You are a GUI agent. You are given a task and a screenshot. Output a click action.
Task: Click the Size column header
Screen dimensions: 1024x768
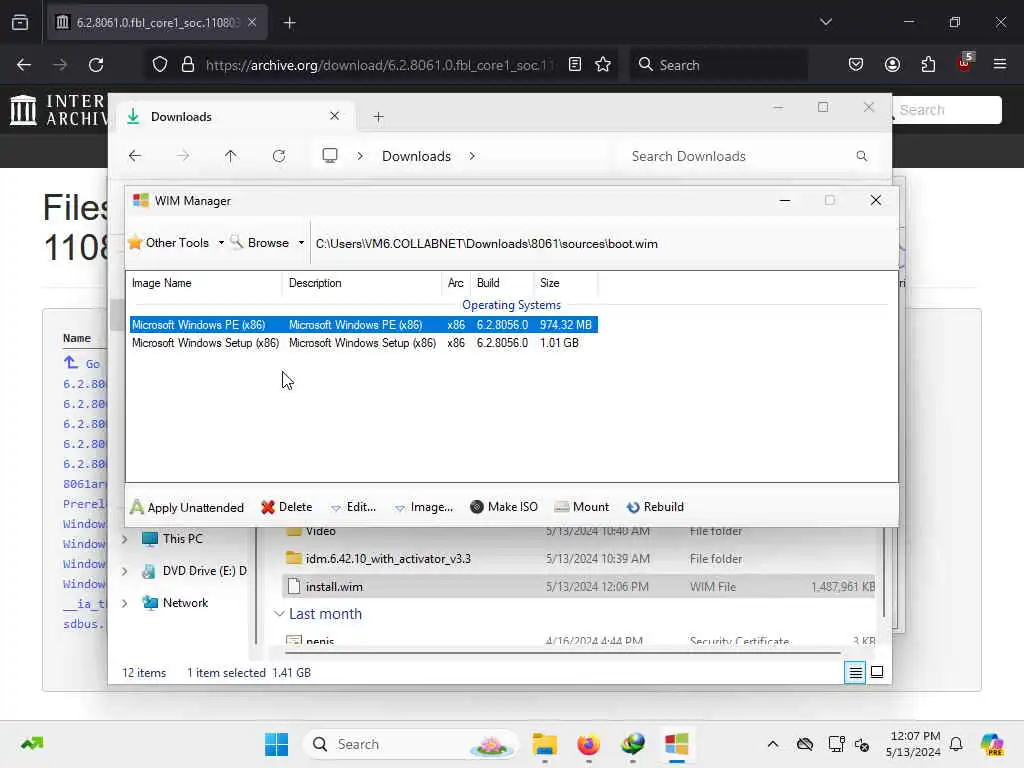pos(565,283)
